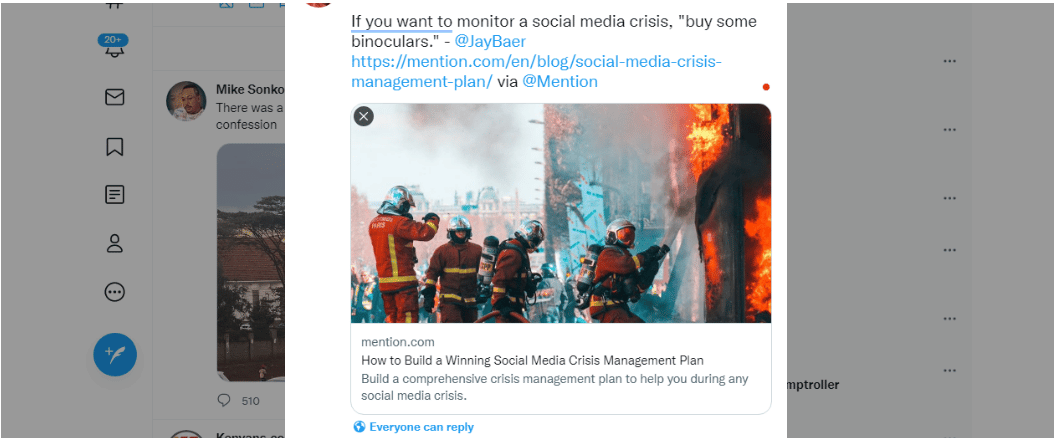Viewport: 1056px width, 442px height.
Task: Click Mike Sonko's profile avatar
Action: pos(186,101)
